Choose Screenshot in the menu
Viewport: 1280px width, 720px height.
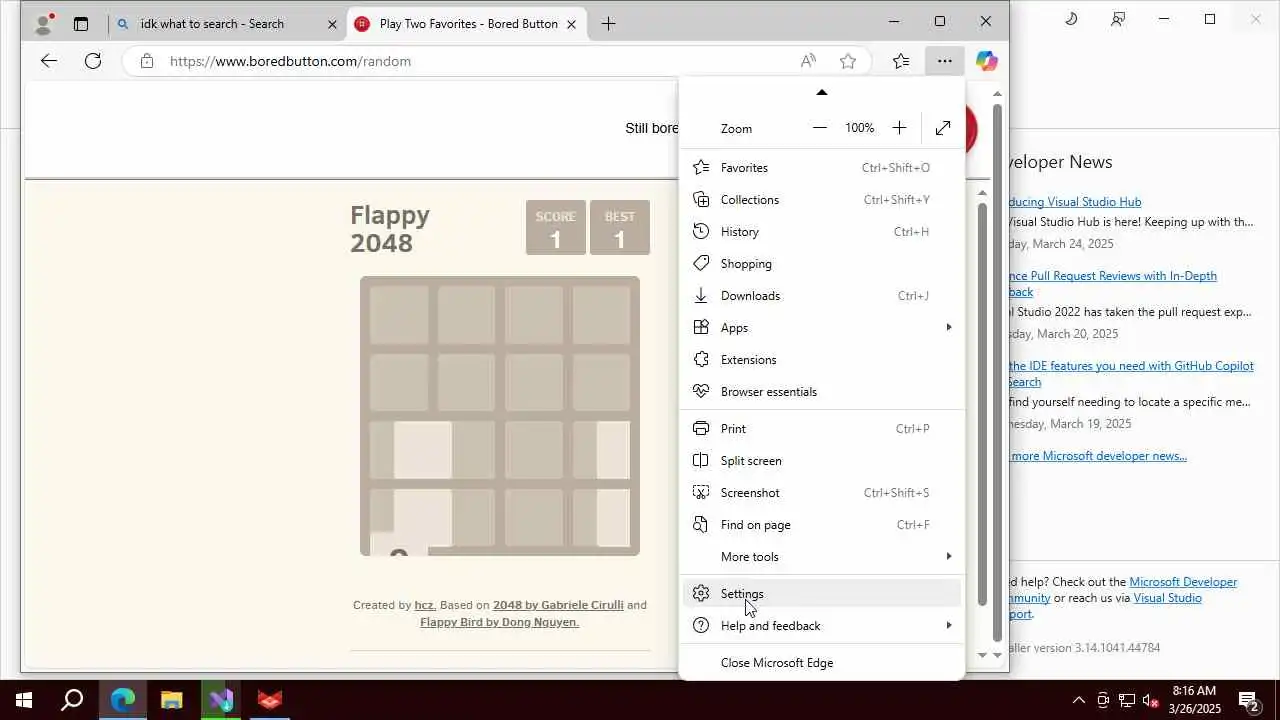[x=822, y=493]
